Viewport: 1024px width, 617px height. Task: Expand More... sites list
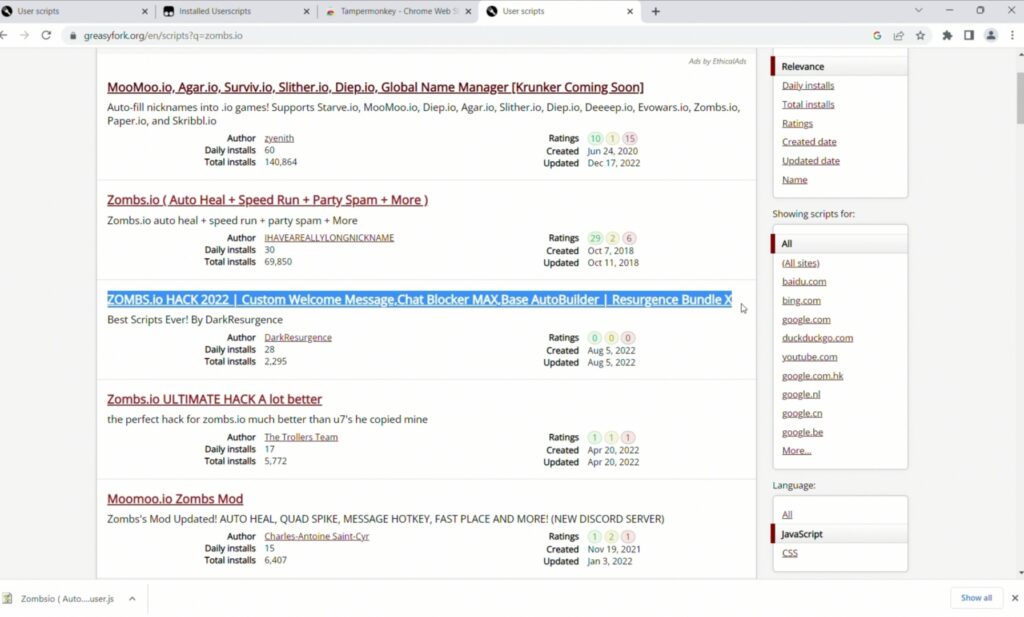click(x=797, y=451)
